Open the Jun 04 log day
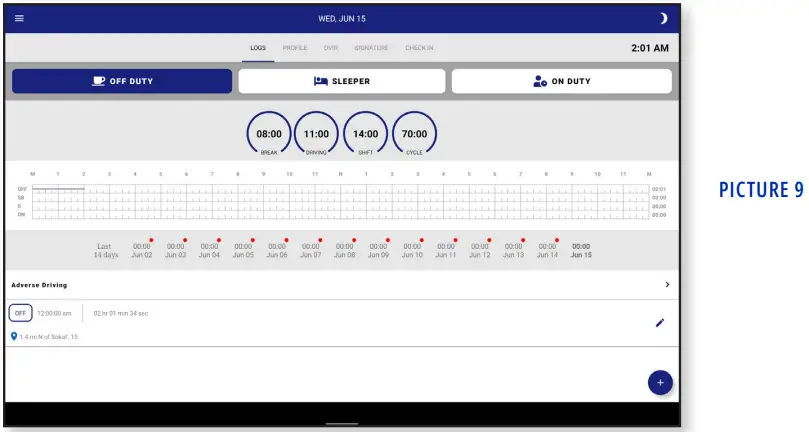 click(209, 250)
